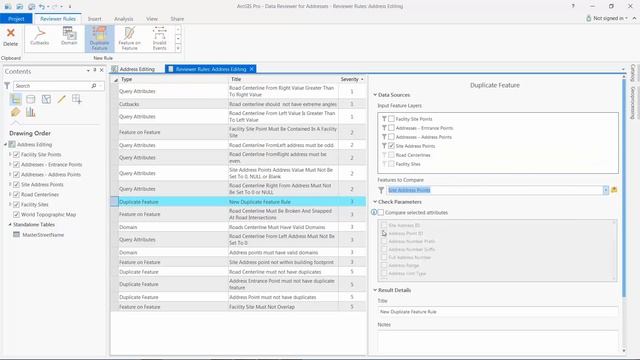Viewport: 640px width, 360px height.
Task: Switch to the Share ribbon tab
Action: tap(177, 19)
